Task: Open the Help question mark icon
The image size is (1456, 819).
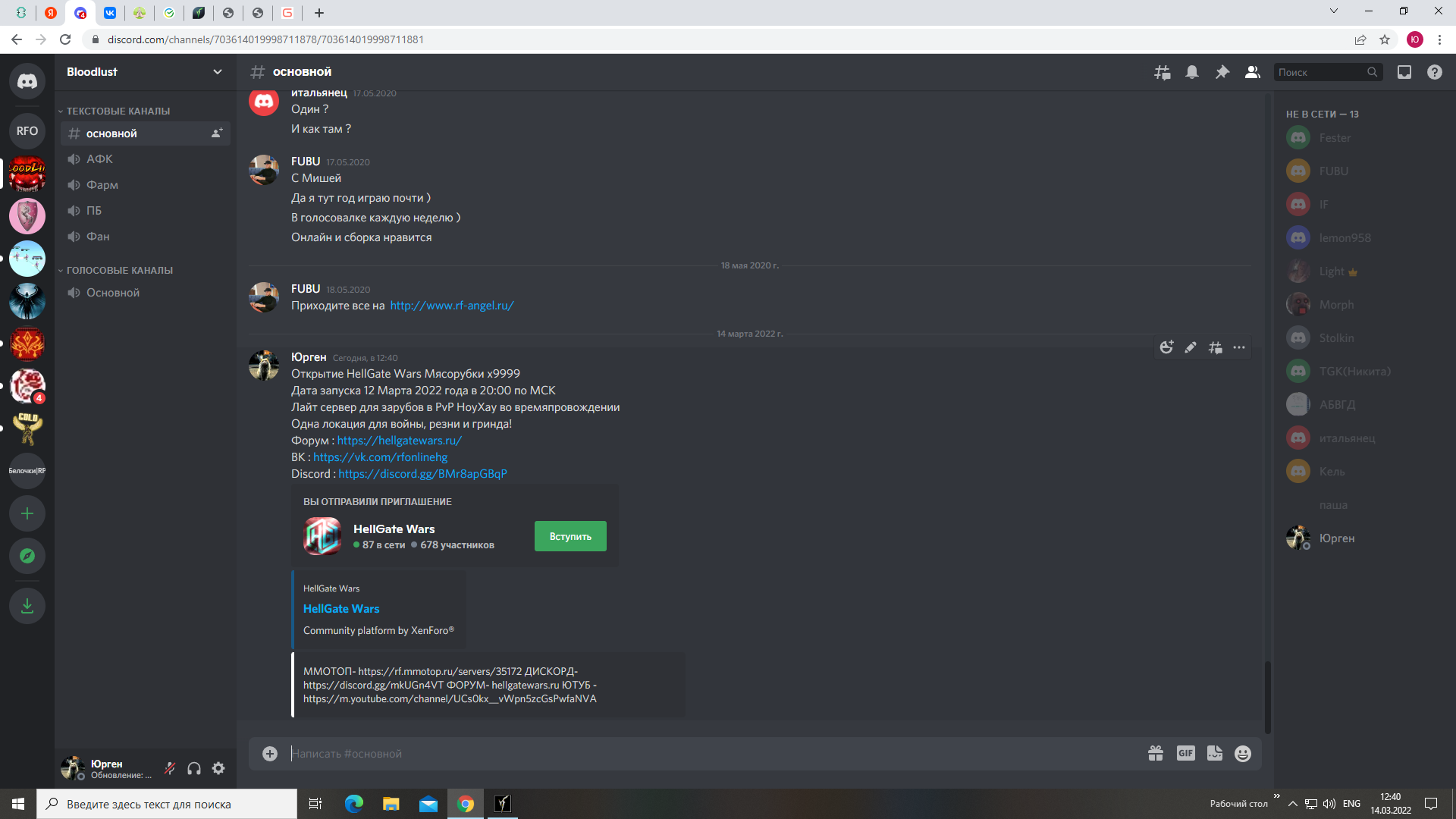Action: [1435, 72]
